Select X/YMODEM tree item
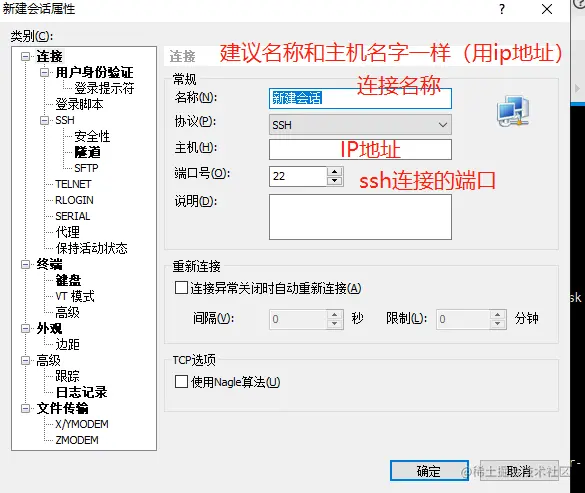The image size is (585, 493). pos(82,424)
